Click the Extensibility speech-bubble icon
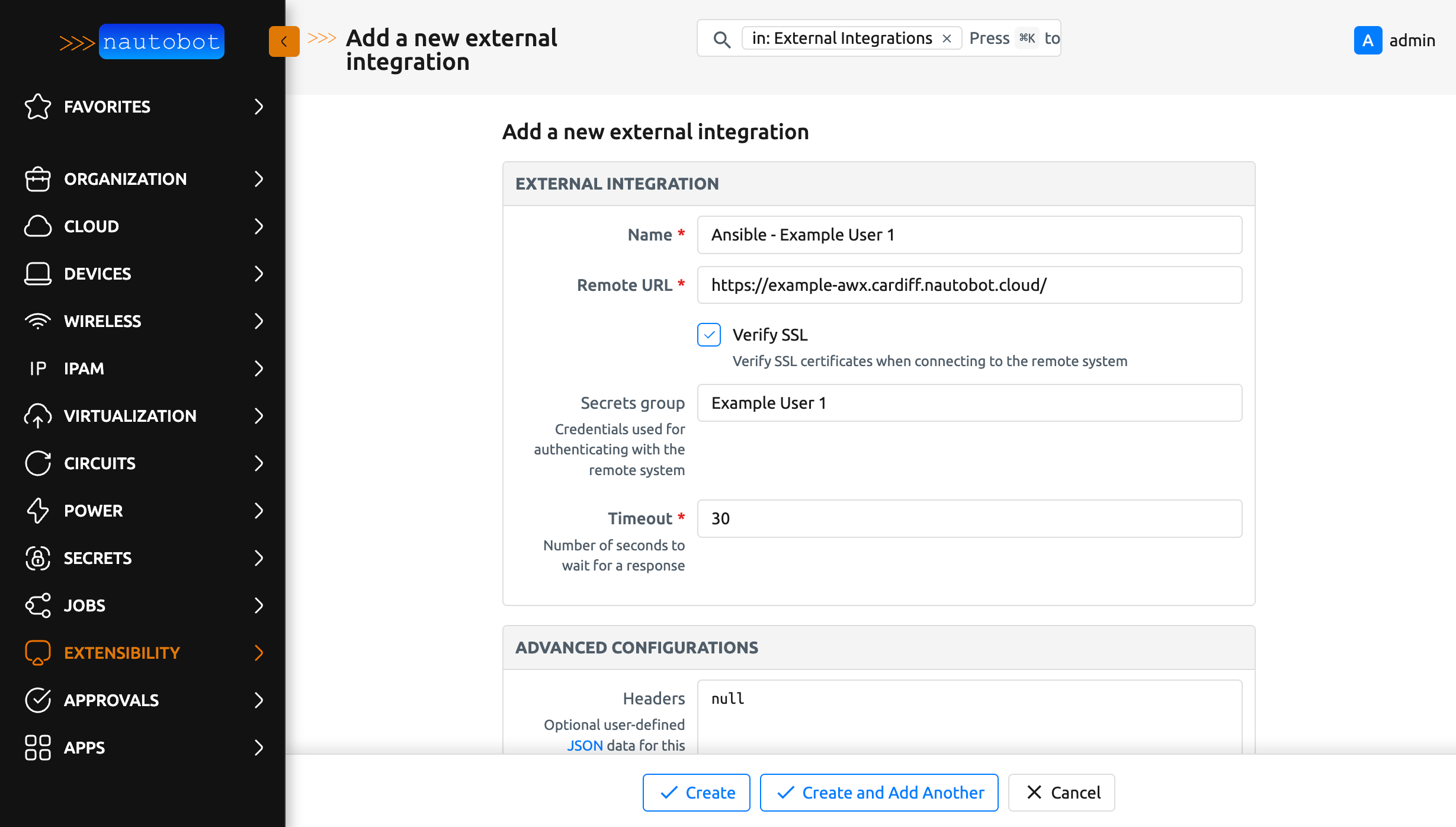This screenshot has height=827, width=1456. (x=37, y=652)
